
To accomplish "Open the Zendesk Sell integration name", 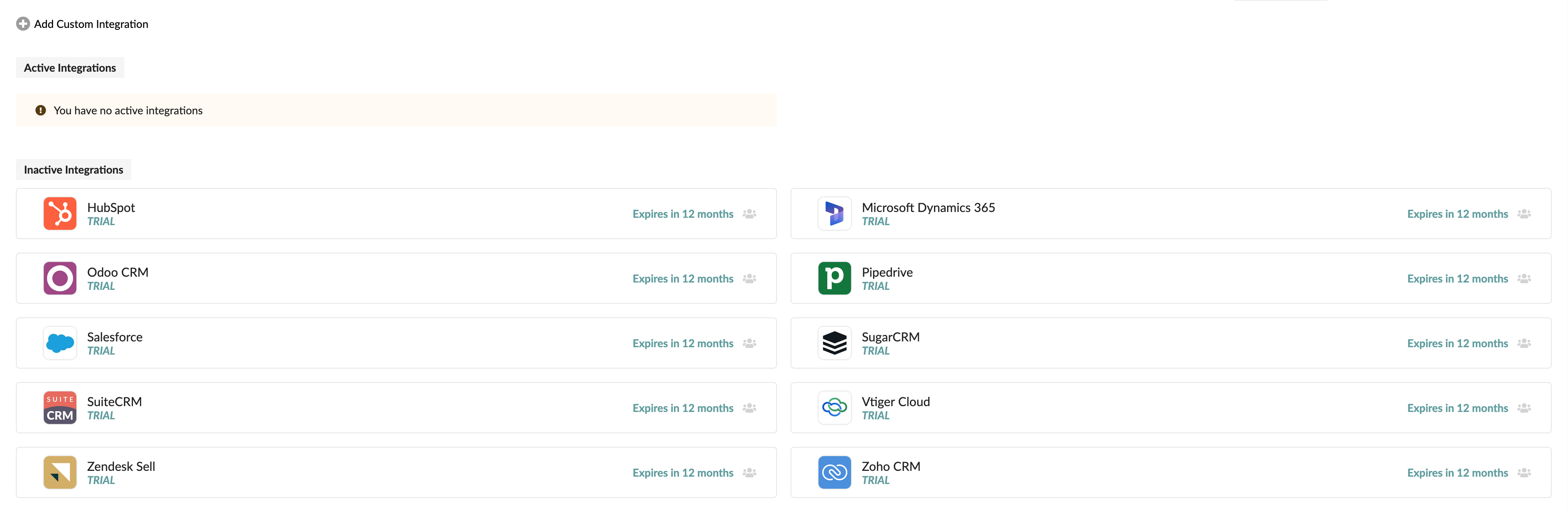I will [121, 466].
